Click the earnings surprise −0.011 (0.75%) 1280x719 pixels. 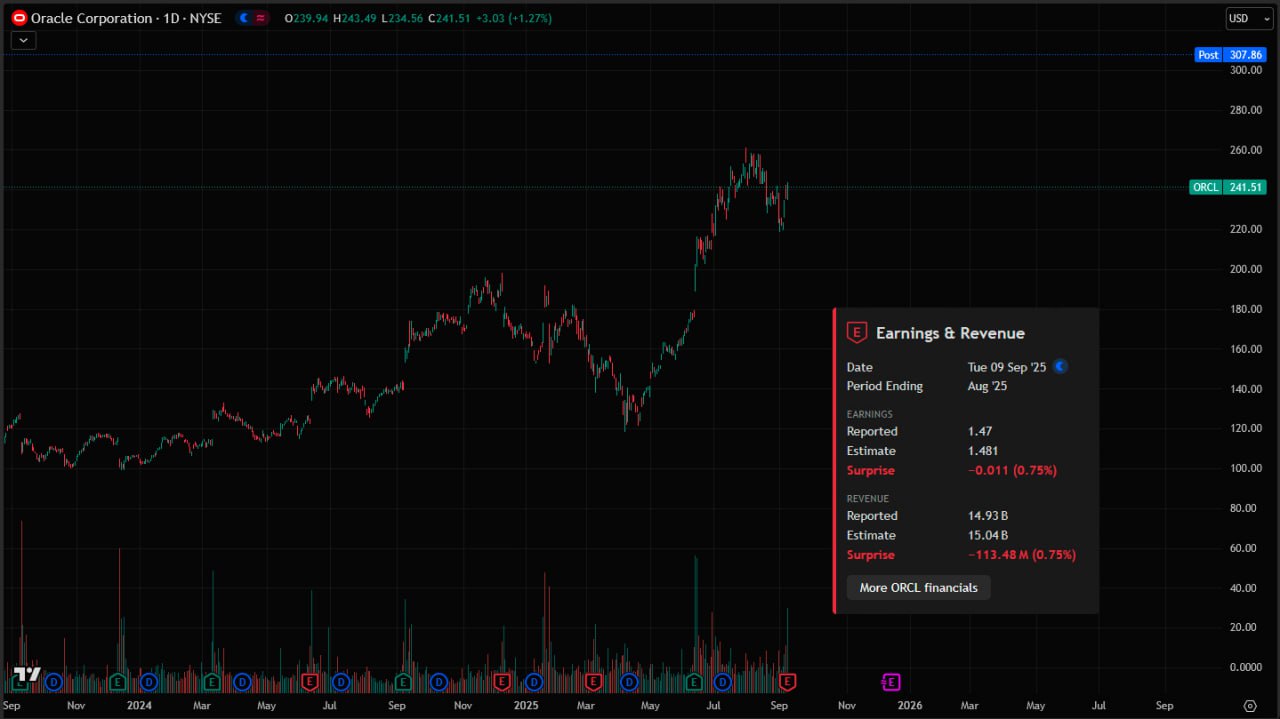tap(1012, 470)
